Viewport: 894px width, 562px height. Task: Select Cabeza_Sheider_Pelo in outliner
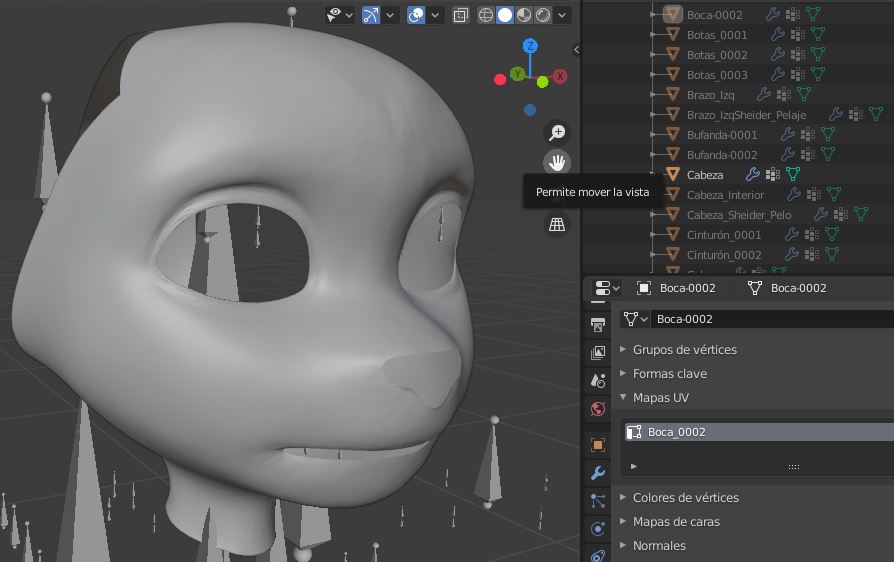(739, 215)
